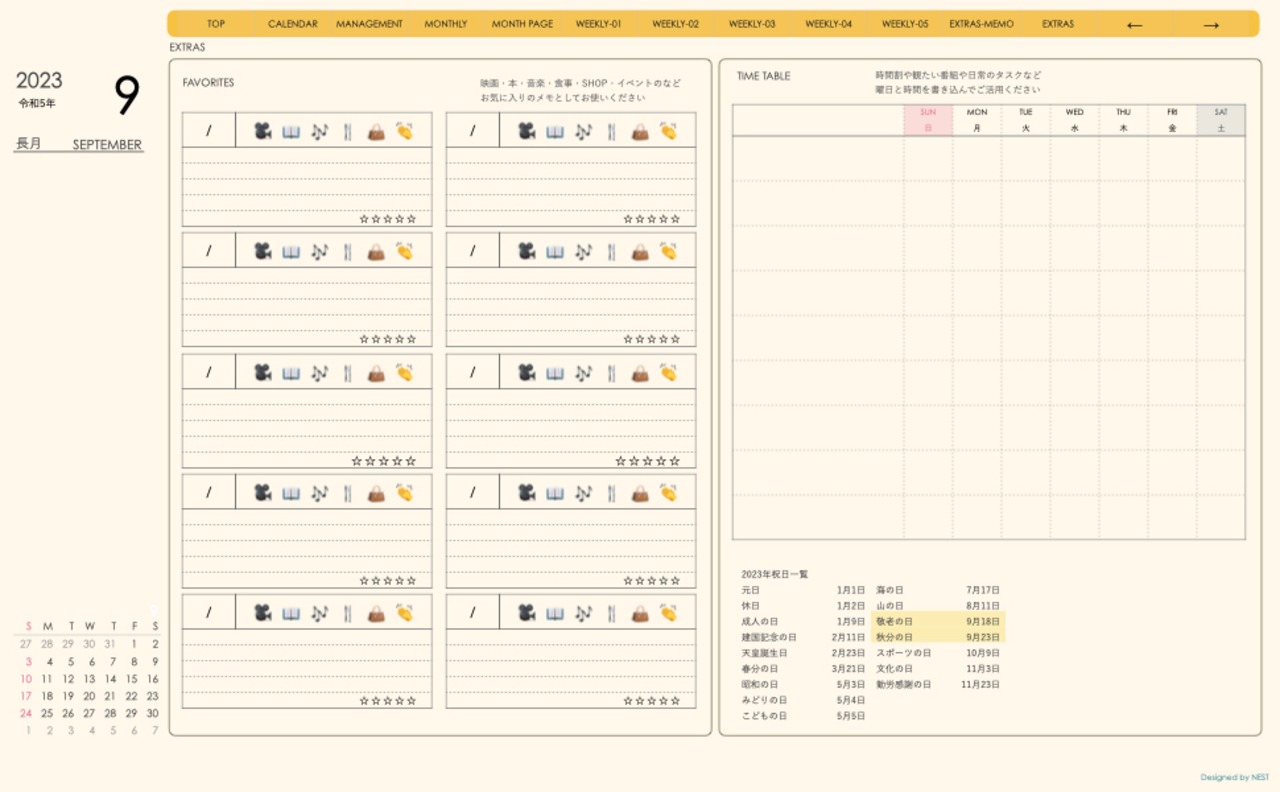The width and height of the screenshot is (1280, 792).
Task: Tap clapping hands icon in bottom-right favorites card
Action: point(668,613)
